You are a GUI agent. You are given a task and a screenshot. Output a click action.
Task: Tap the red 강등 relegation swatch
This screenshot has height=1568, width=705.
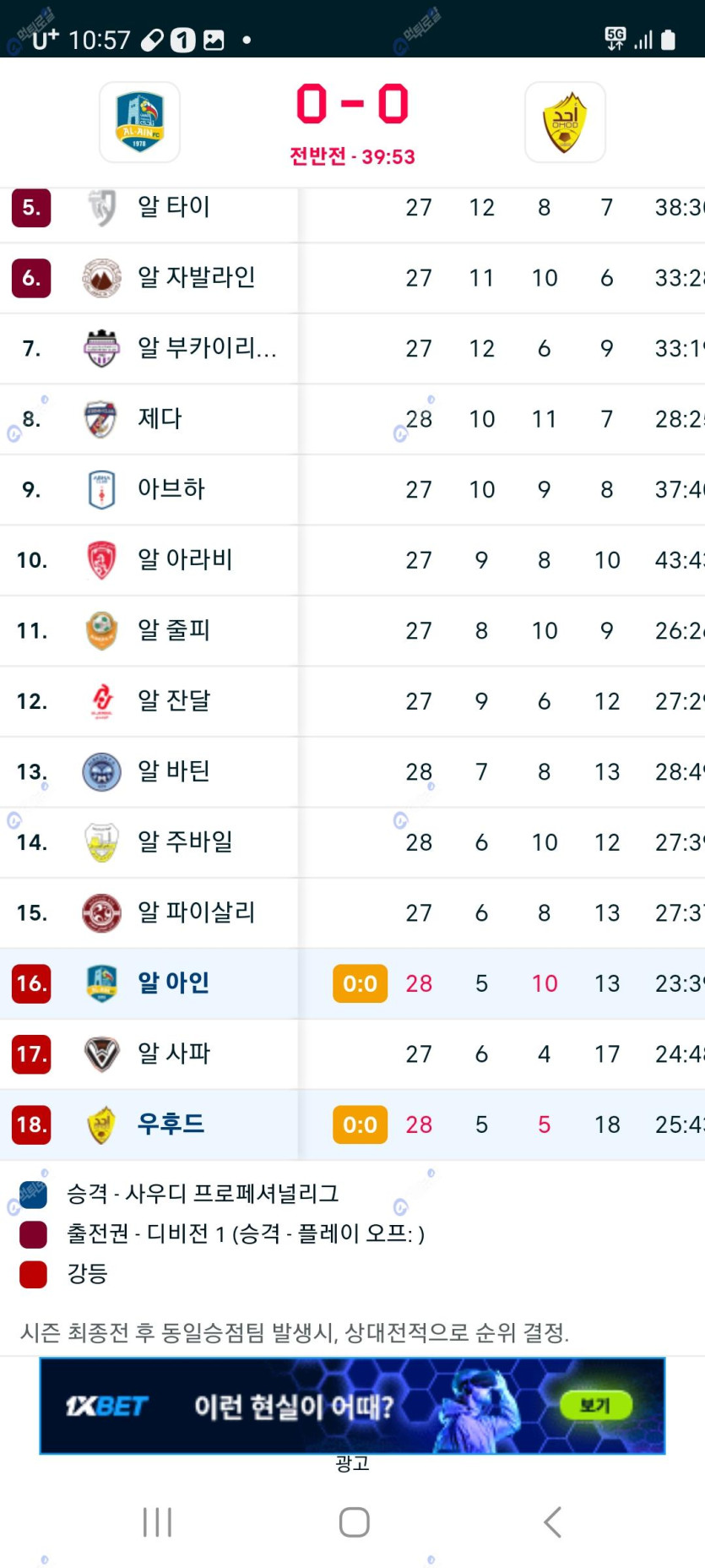point(33,1274)
